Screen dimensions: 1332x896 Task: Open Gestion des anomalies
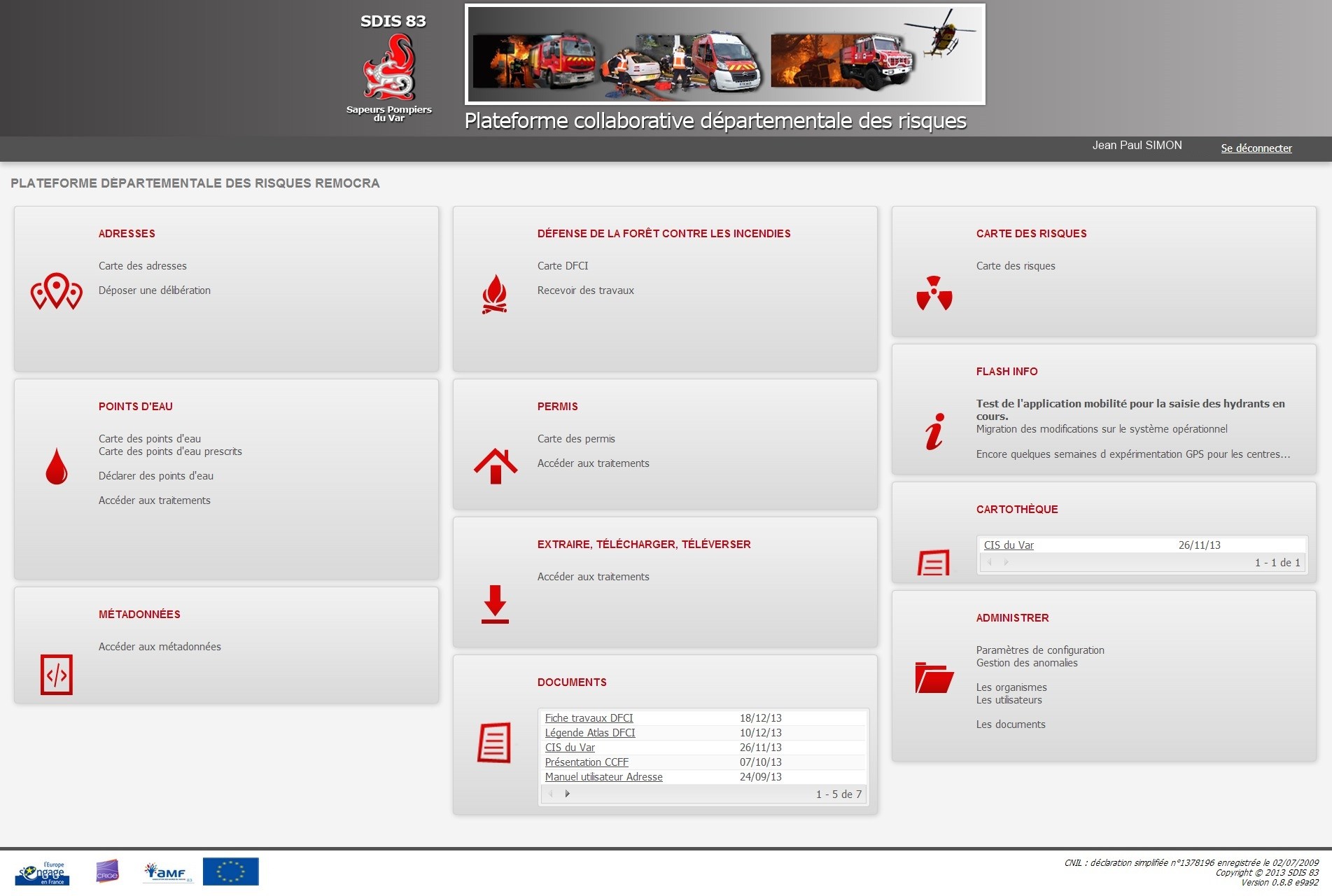point(1027,663)
